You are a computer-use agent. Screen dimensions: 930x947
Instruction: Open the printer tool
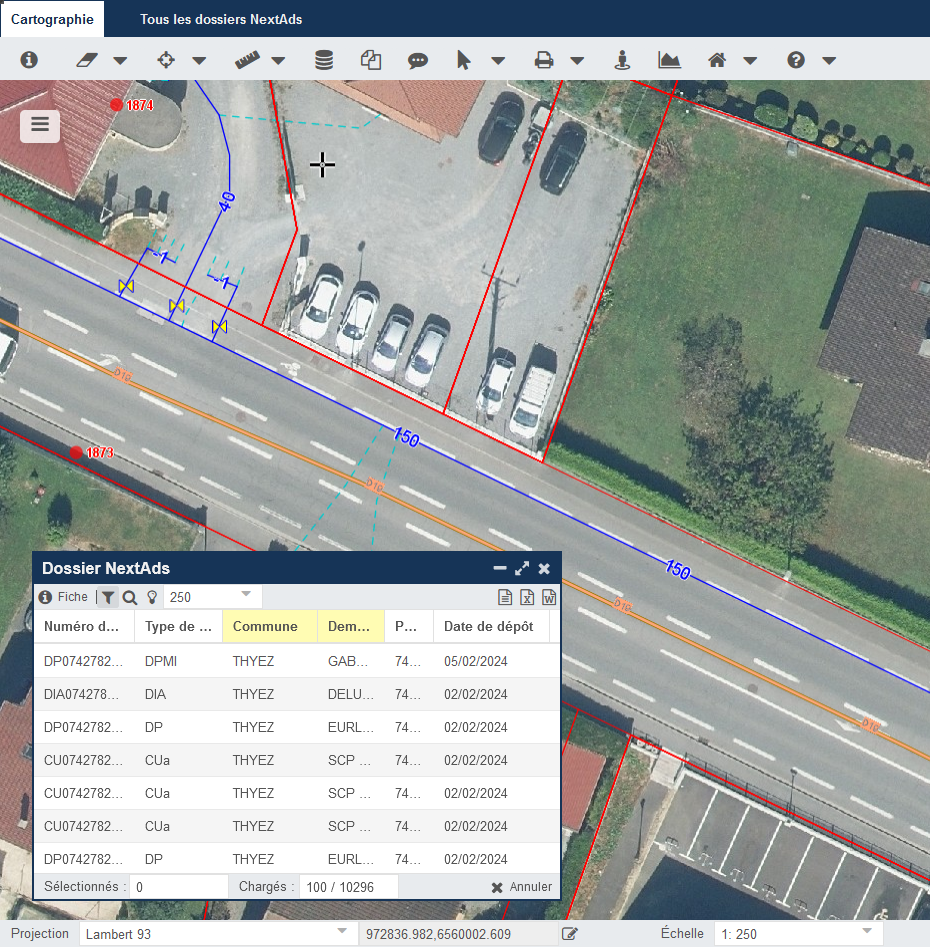point(544,60)
